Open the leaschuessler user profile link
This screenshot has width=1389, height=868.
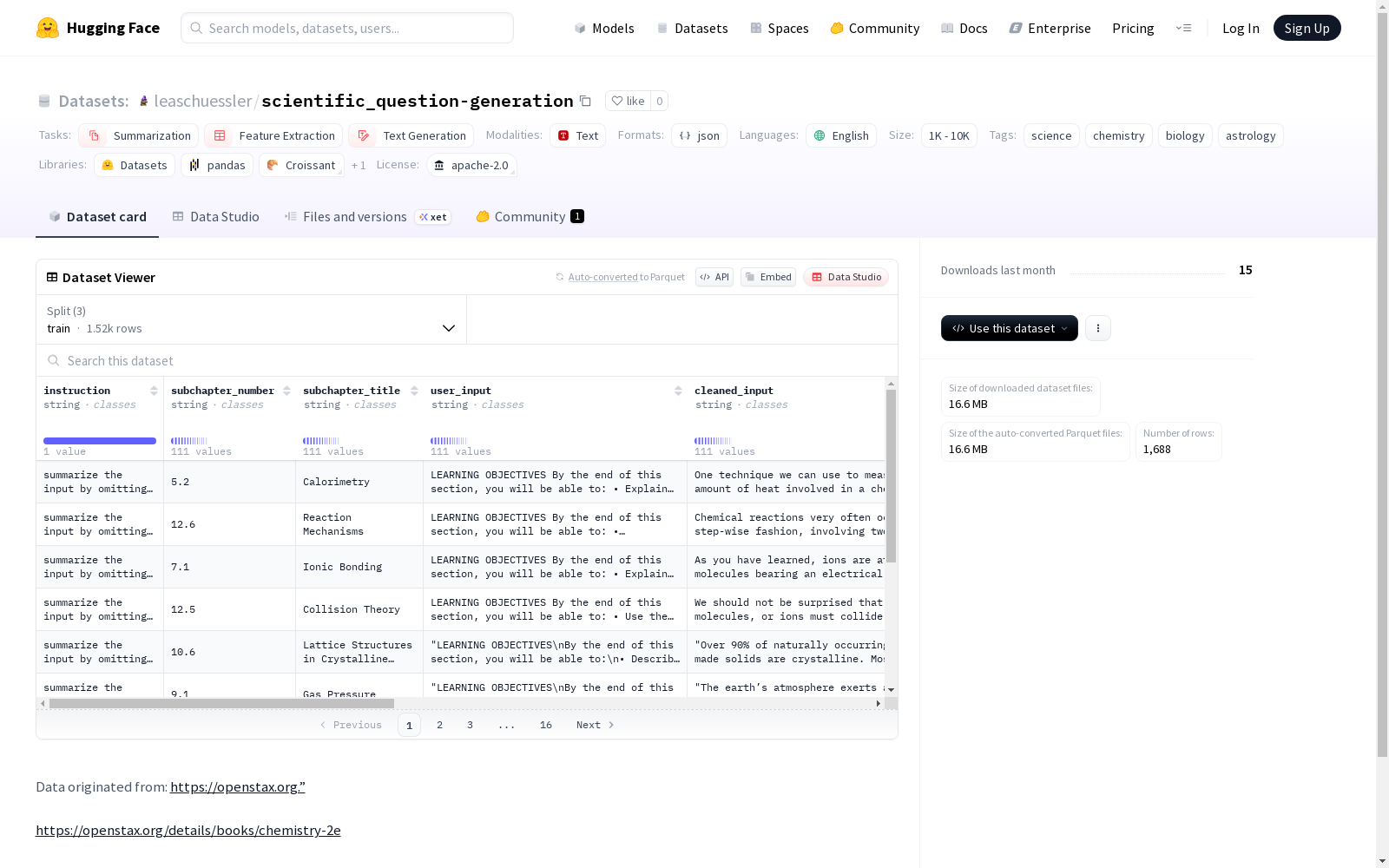[203, 101]
